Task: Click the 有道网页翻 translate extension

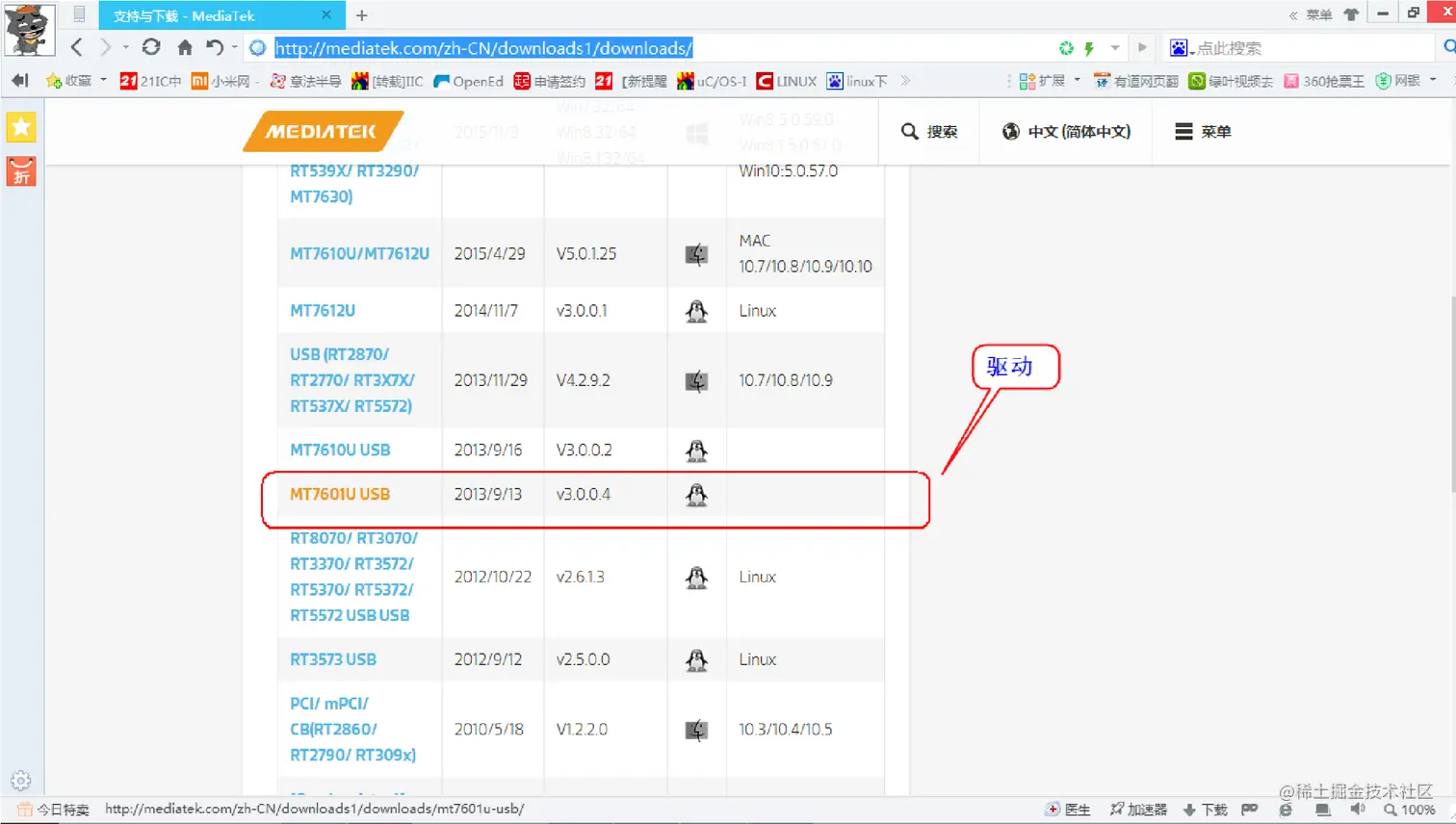Action: (1135, 81)
